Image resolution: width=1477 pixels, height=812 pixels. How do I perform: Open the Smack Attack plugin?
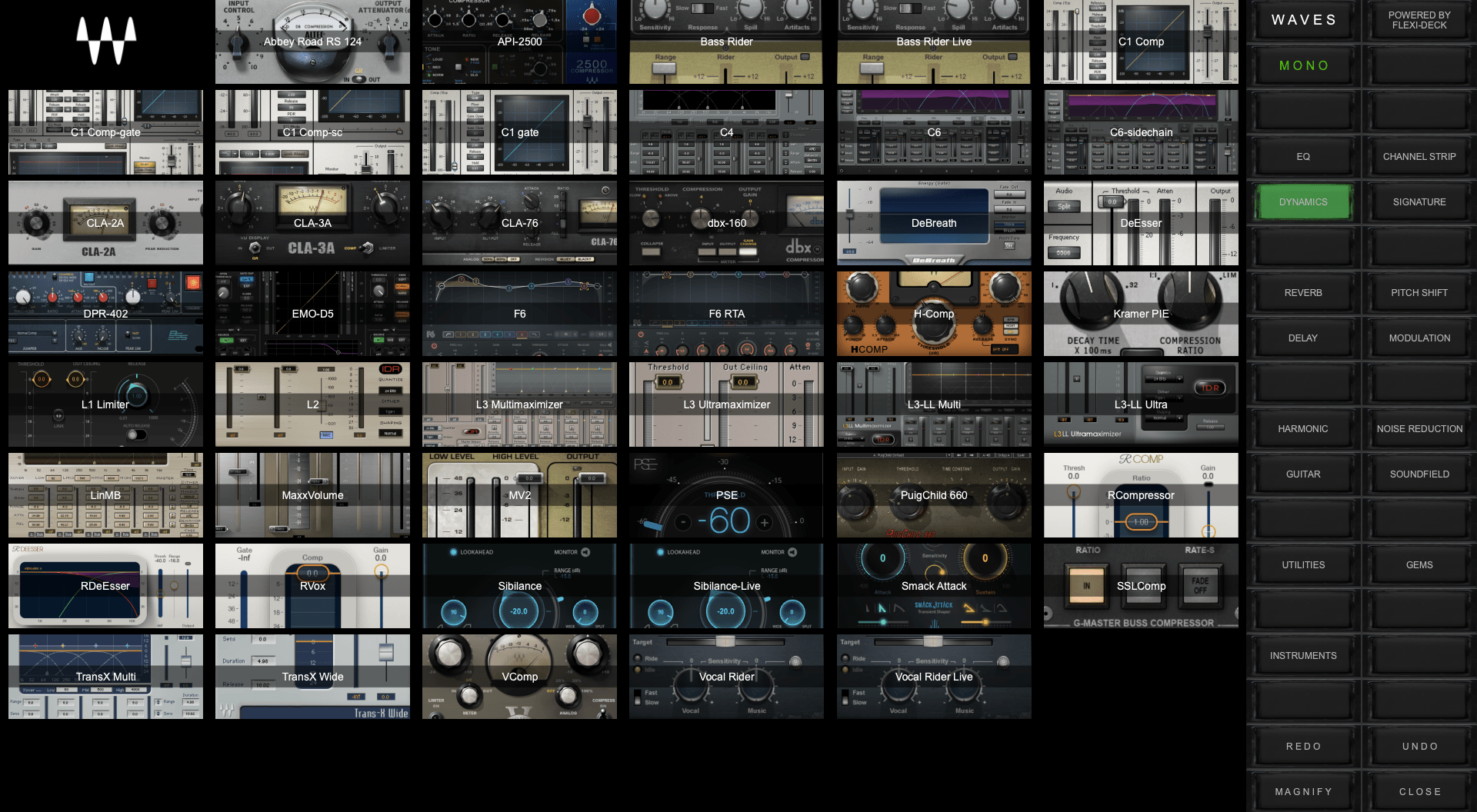click(934, 586)
